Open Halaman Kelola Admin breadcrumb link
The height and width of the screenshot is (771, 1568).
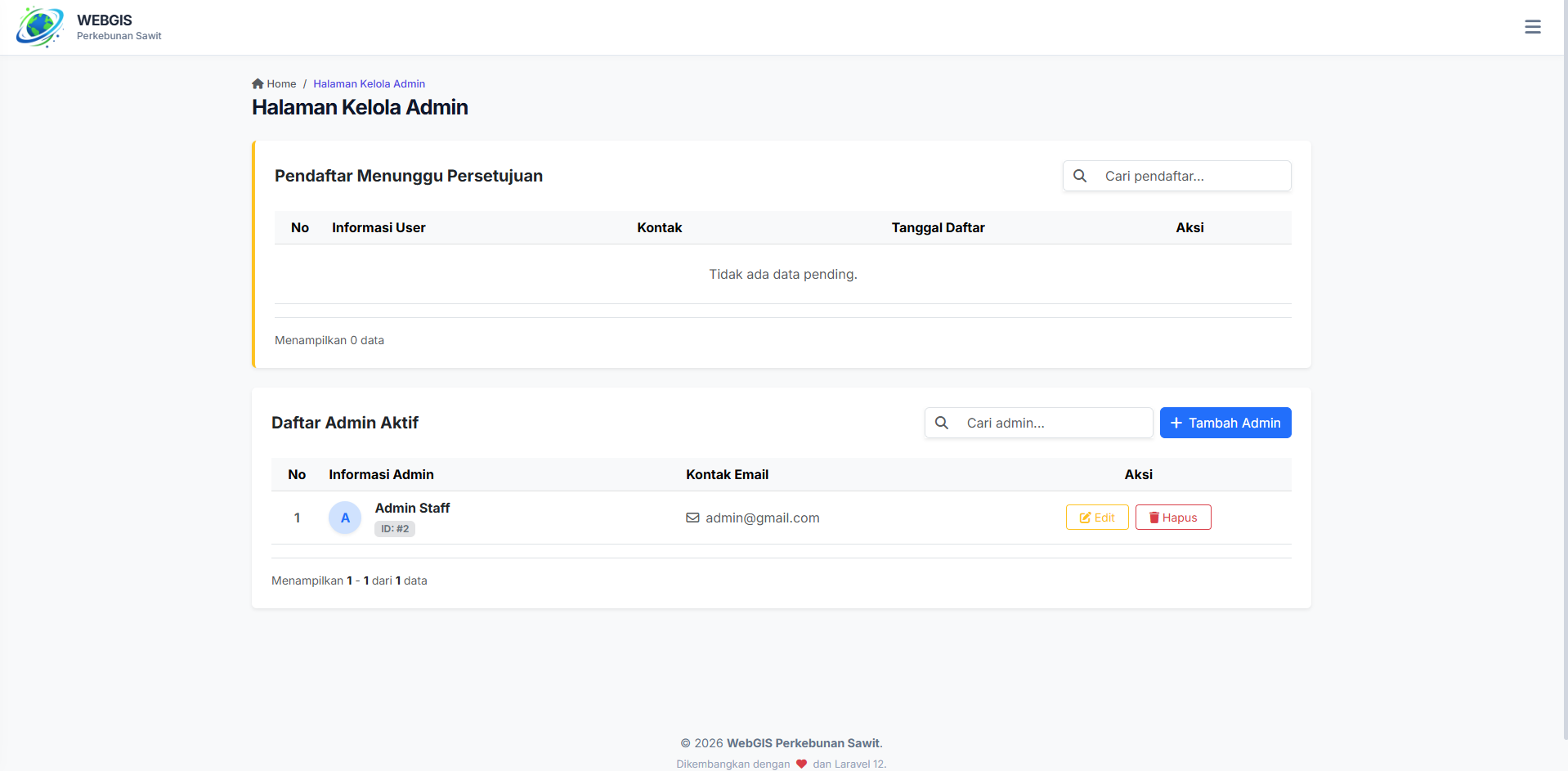tap(369, 83)
